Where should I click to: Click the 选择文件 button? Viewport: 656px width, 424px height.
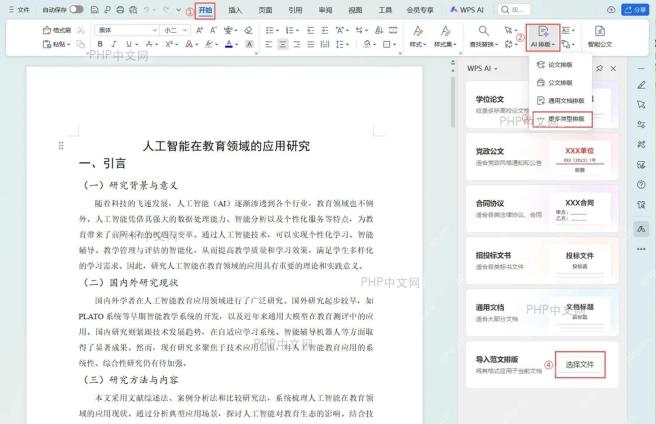(x=580, y=365)
